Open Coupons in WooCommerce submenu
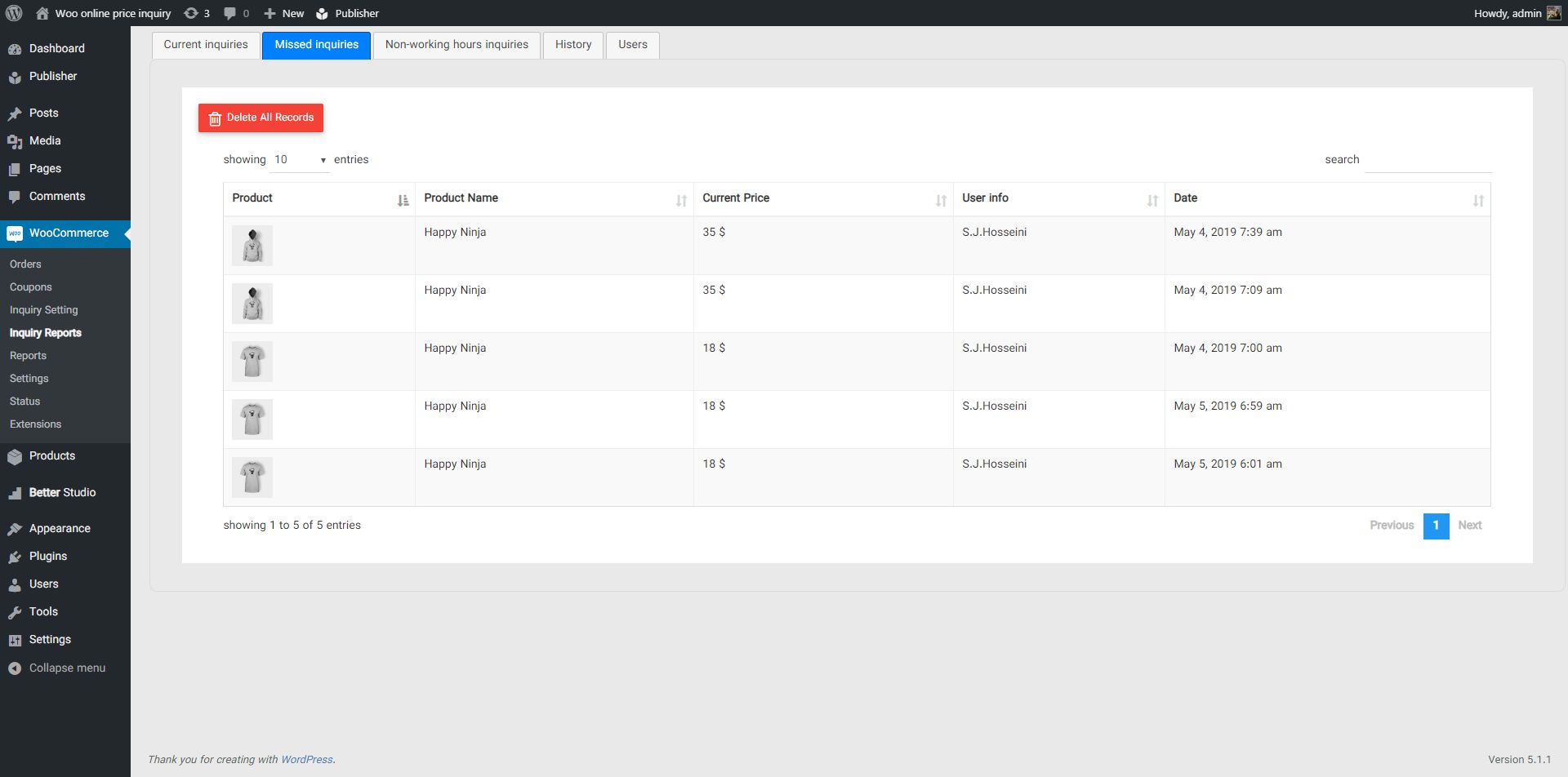 [30, 287]
